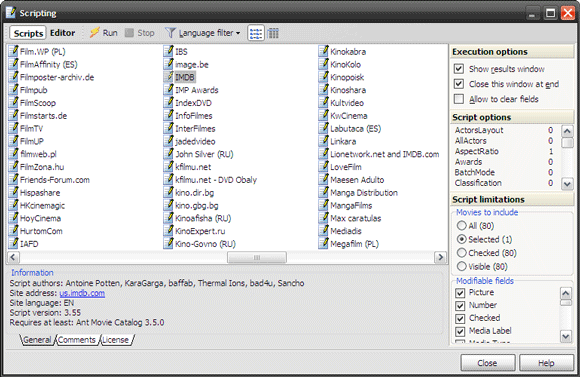
Task: Uncheck the Checked modifiable field
Action: click(x=460, y=318)
